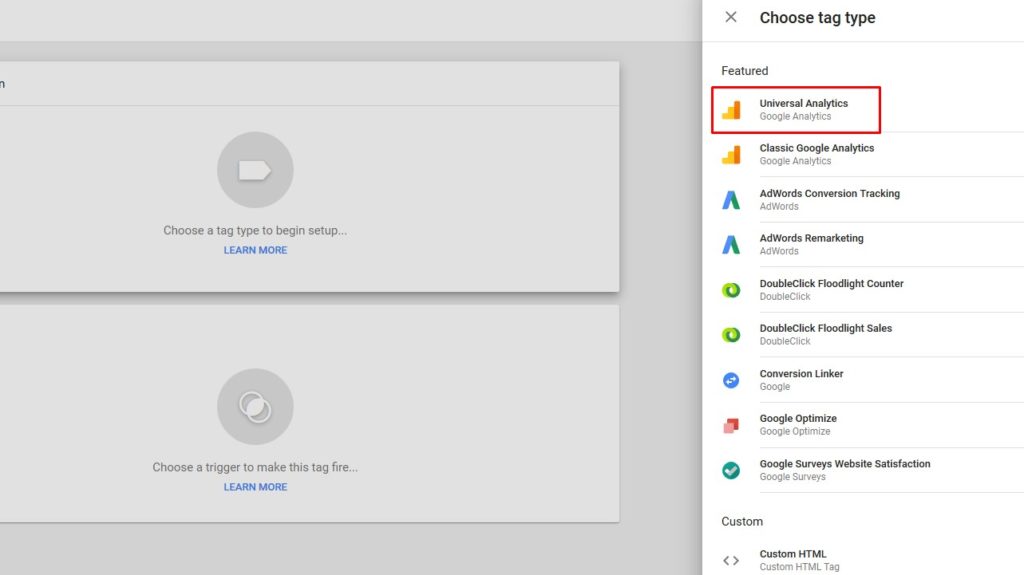Click the Conversion Linker blue icon
The image size is (1024, 575).
tap(731, 380)
